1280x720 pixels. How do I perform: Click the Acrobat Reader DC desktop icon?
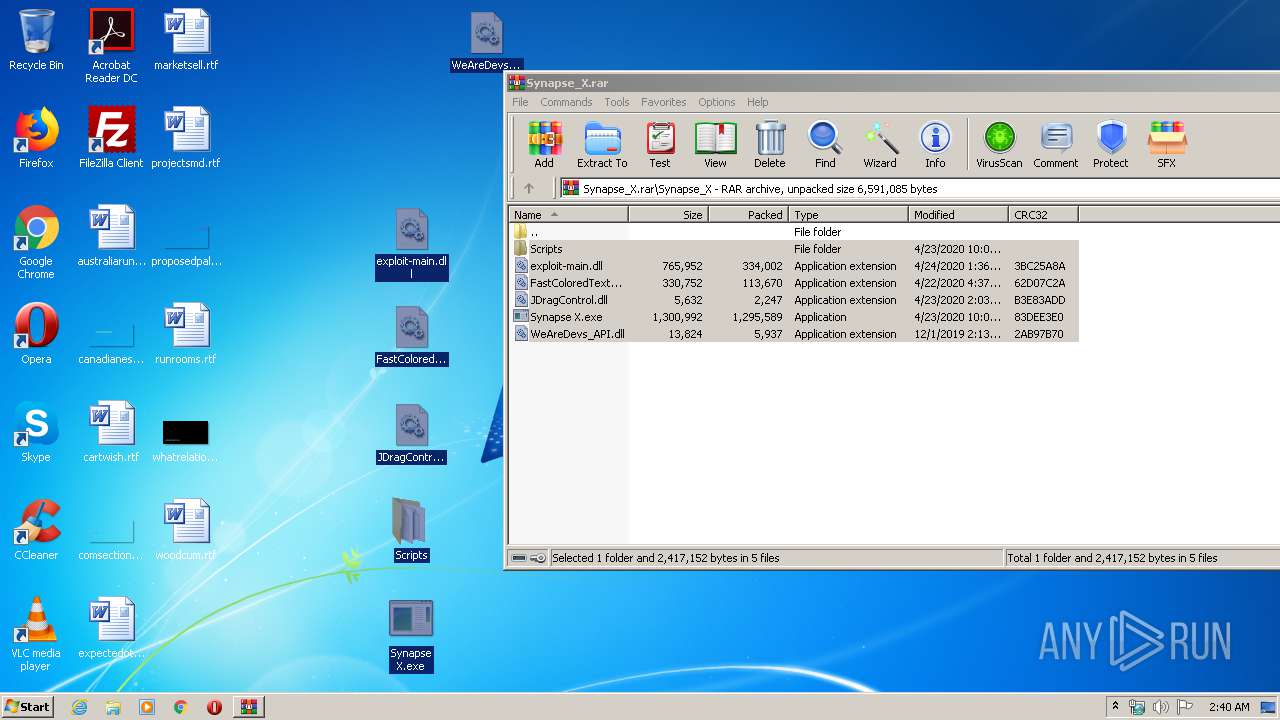point(111,46)
